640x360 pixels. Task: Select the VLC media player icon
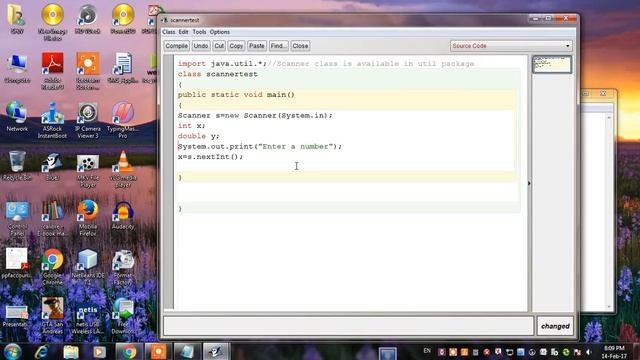click(123, 170)
